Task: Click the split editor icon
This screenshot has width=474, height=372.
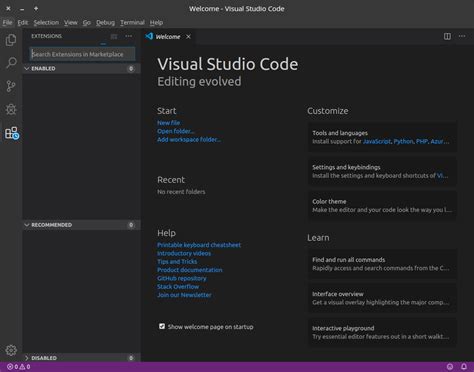Action: pyautogui.click(x=447, y=36)
